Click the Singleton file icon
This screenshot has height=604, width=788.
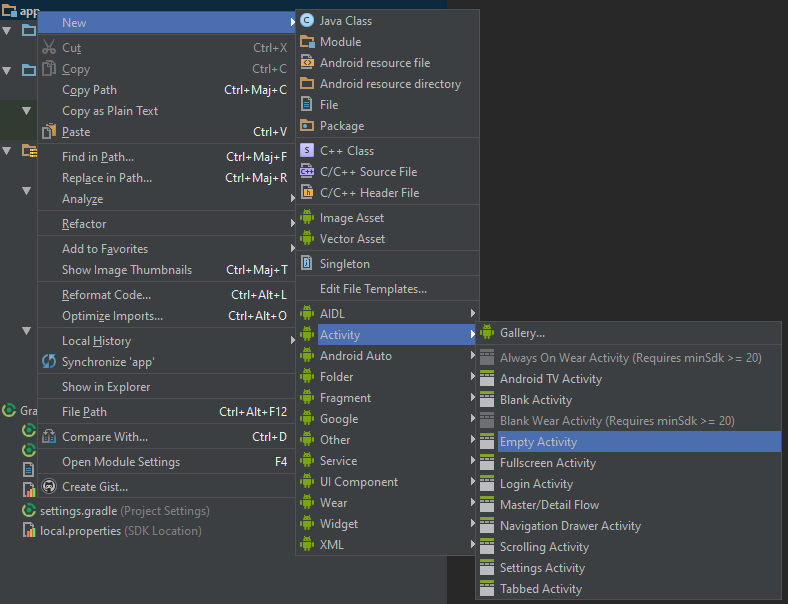coord(307,264)
